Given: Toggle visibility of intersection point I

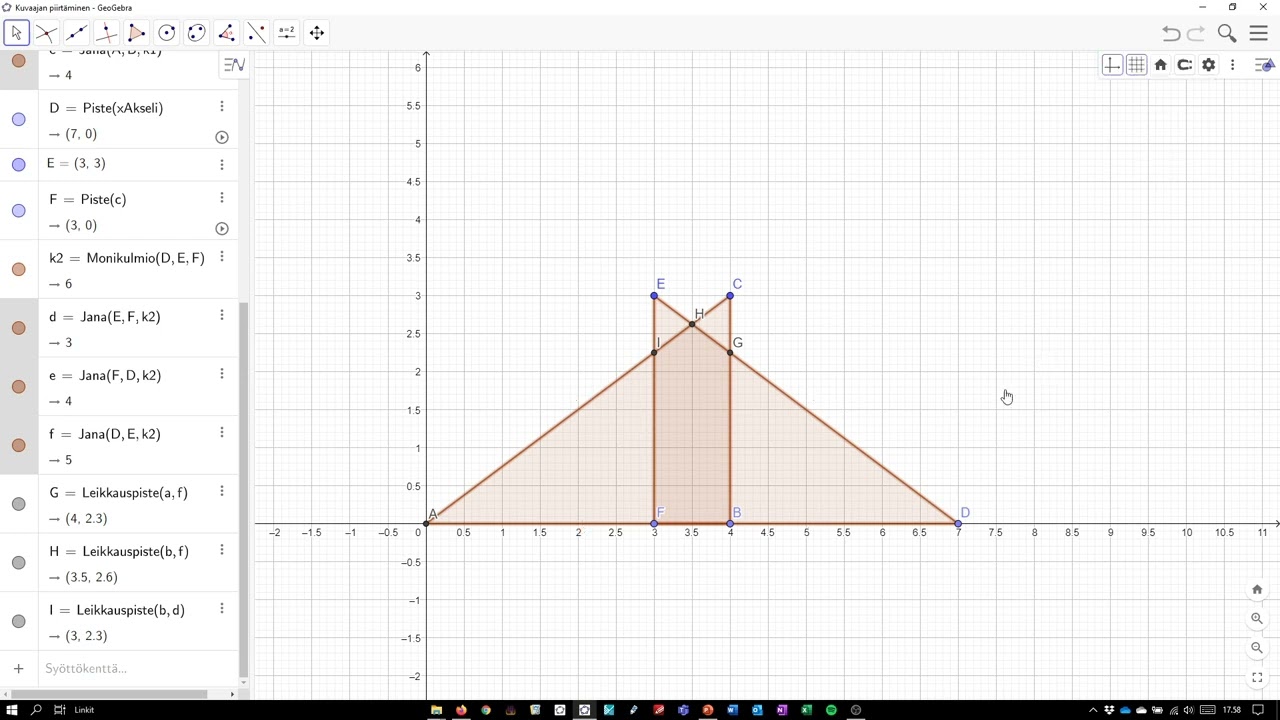Looking at the screenshot, I should 19,622.
